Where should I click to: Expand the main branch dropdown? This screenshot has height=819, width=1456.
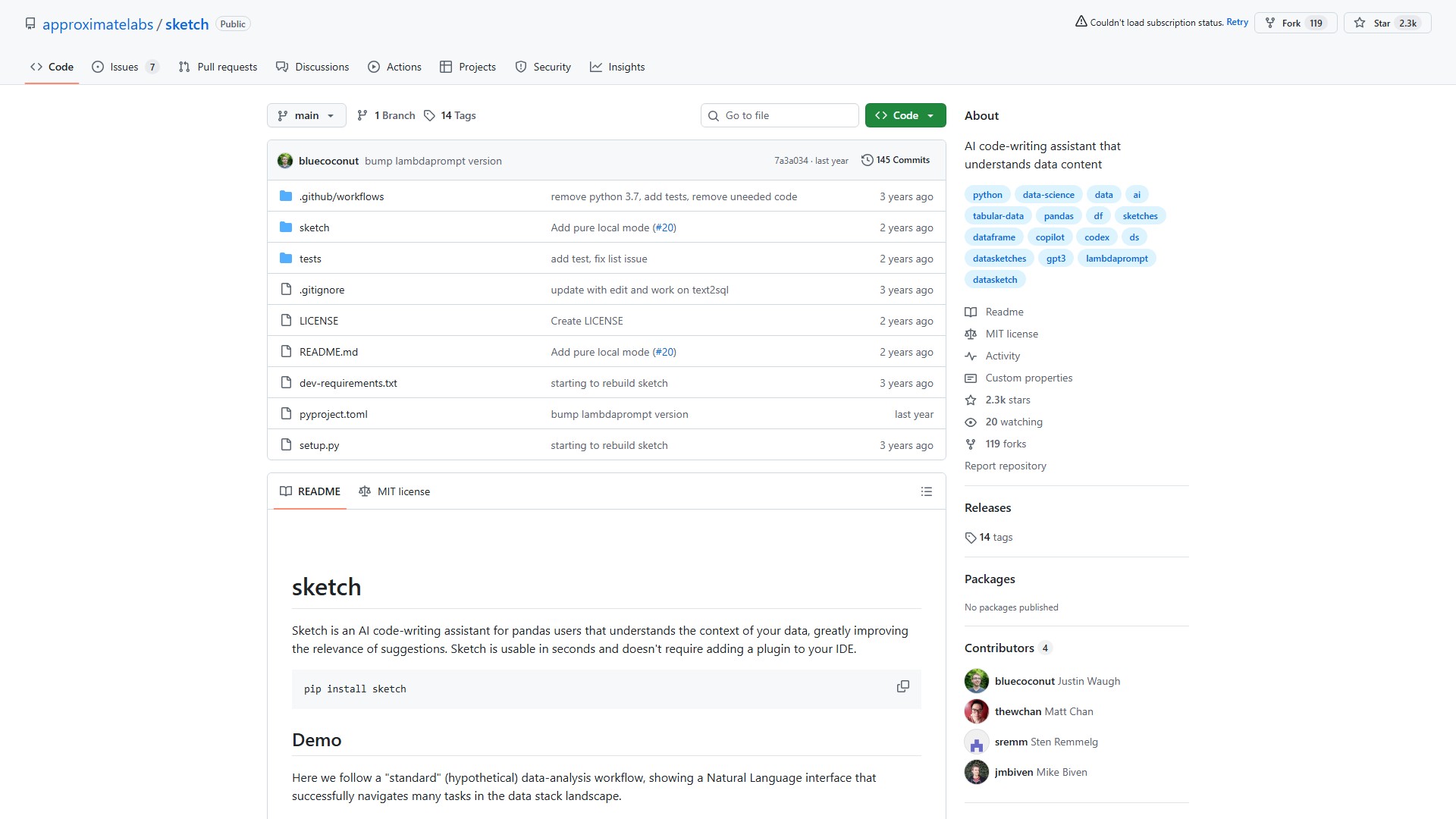click(x=306, y=115)
